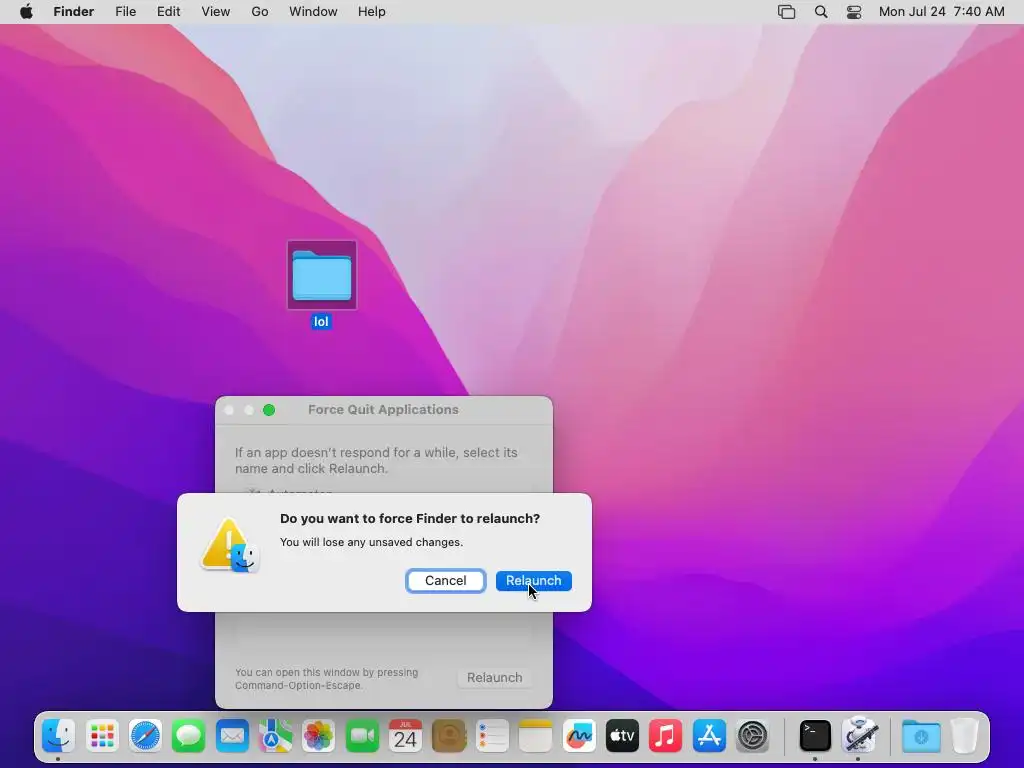Click the green zoom button of Force Quit window
Viewport: 1024px width, 768px height.
[269, 410]
